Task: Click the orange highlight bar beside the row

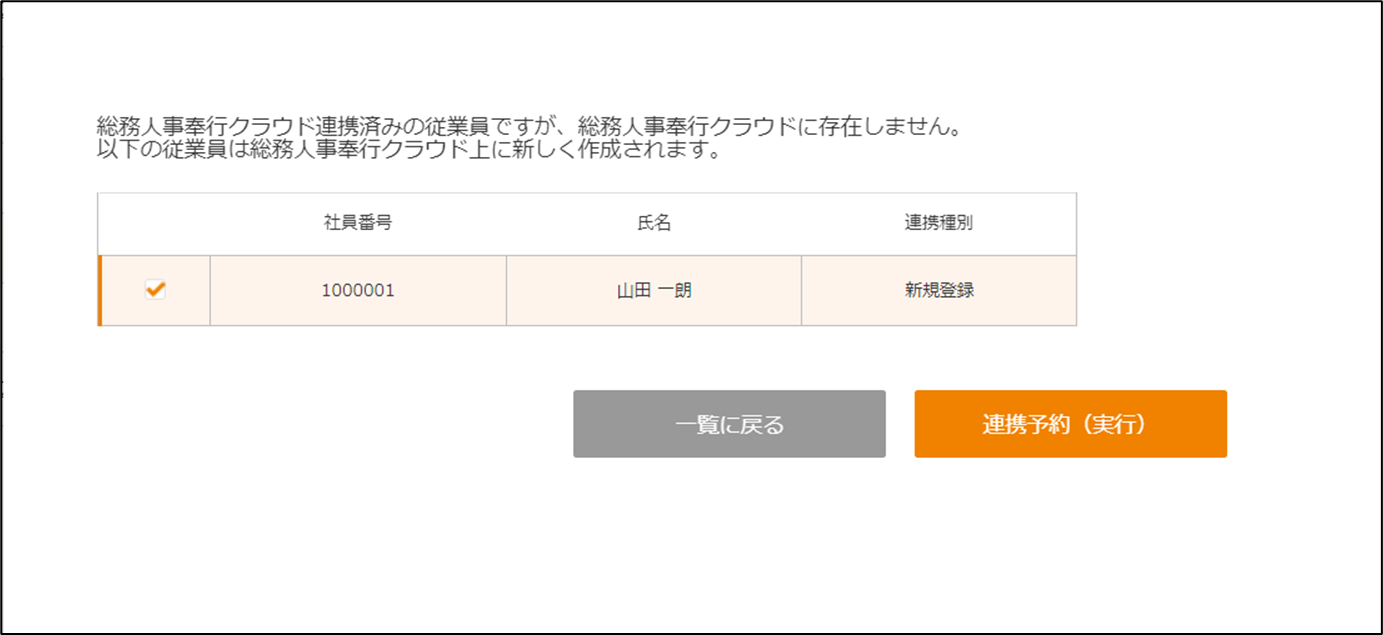Action: [100, 291]
